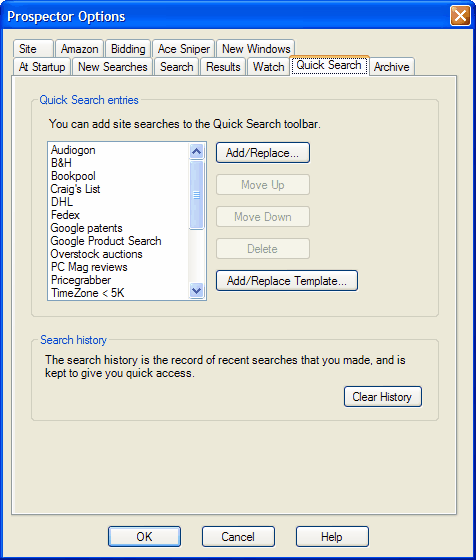Click the list scrollbar up arrow

pos(196,151)
